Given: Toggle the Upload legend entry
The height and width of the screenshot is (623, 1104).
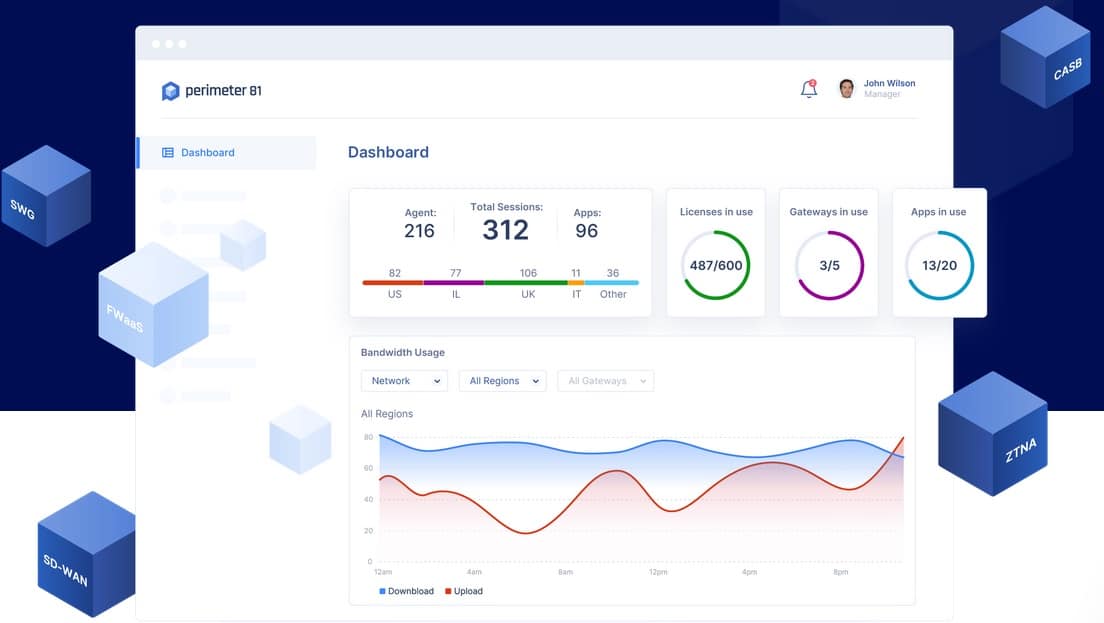Looking at the screenshot, I should pos(464,591).
